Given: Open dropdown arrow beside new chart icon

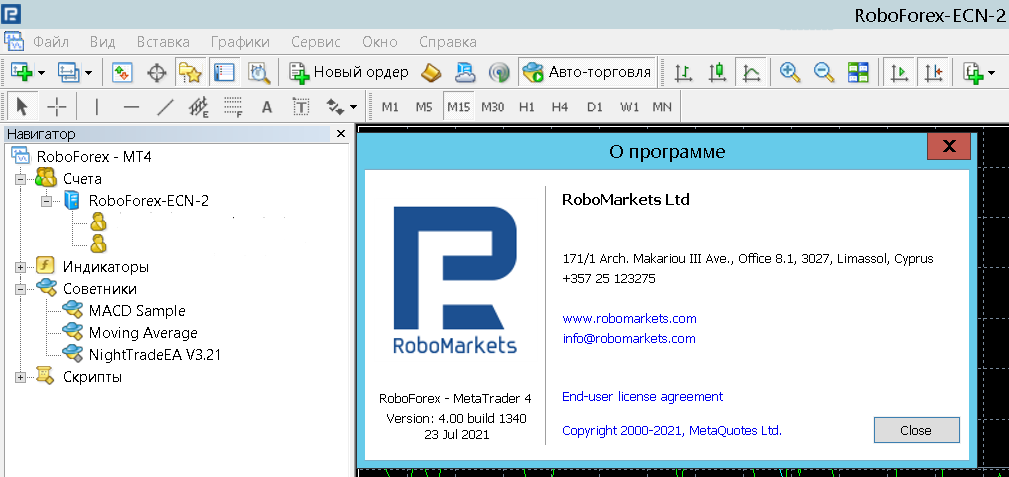Looking at the screenshot, I should pyautogui.click(x=41, y=73).
